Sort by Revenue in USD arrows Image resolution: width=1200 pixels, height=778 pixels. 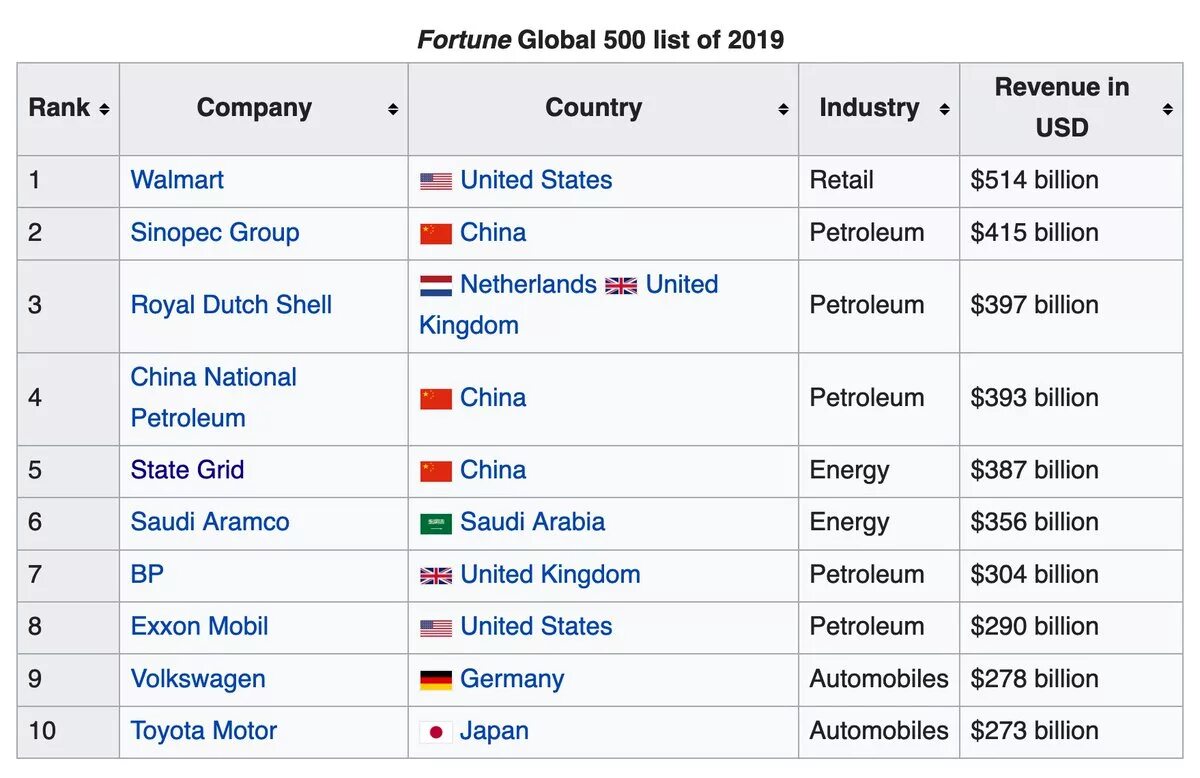tap(1167, 109)
